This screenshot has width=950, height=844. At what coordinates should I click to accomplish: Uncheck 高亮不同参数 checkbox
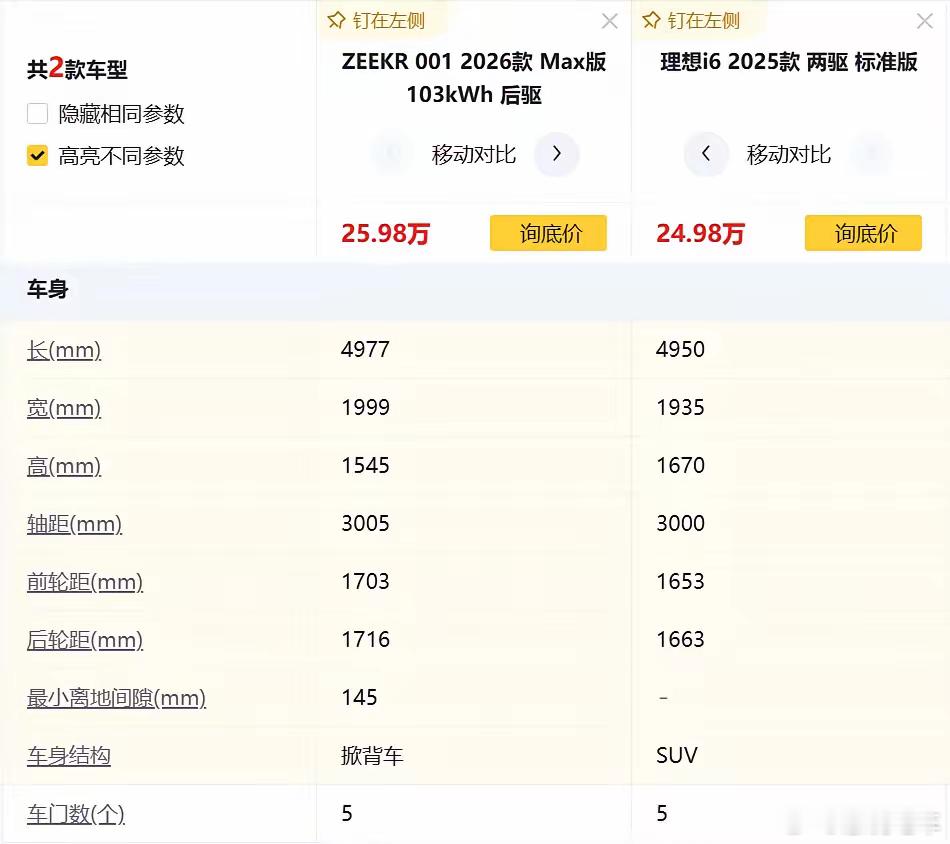coord(38,156)
